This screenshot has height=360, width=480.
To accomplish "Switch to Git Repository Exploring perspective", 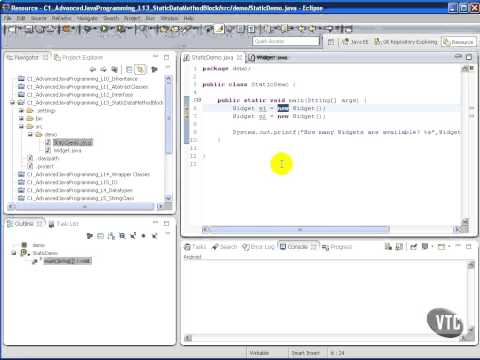I will [x=406, y=42].
